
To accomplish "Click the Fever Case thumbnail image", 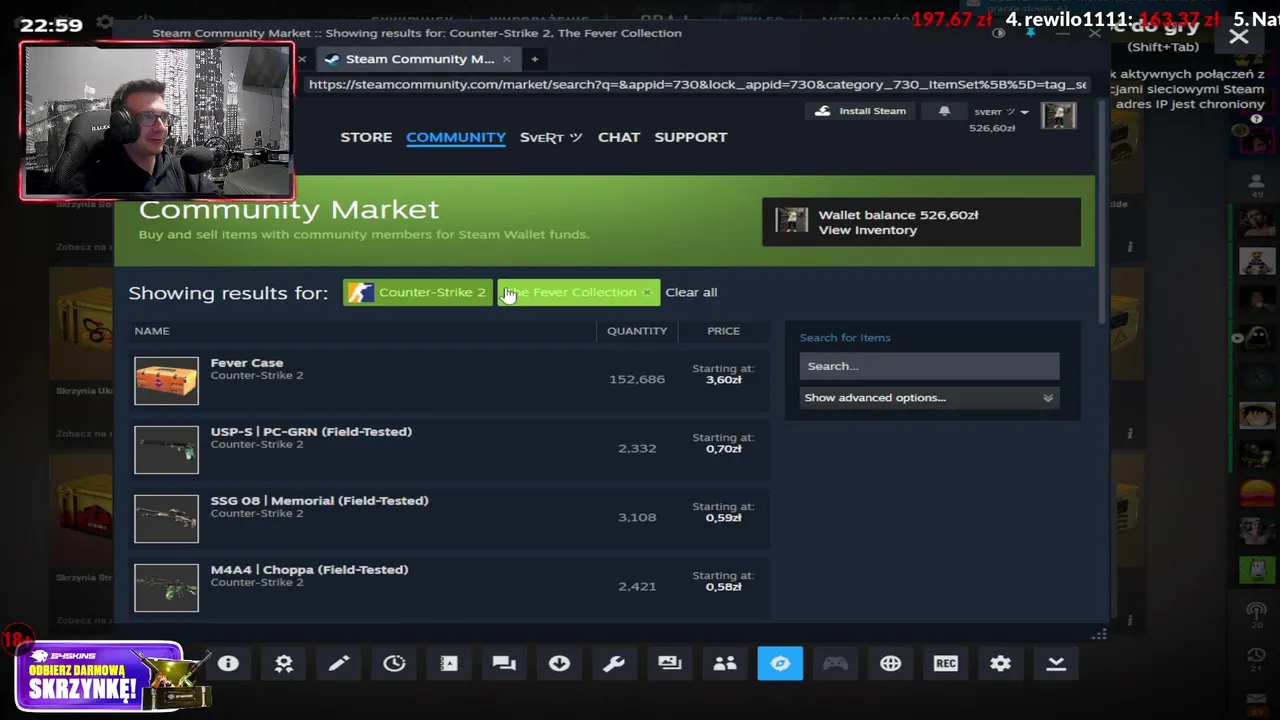I will 166,380.
